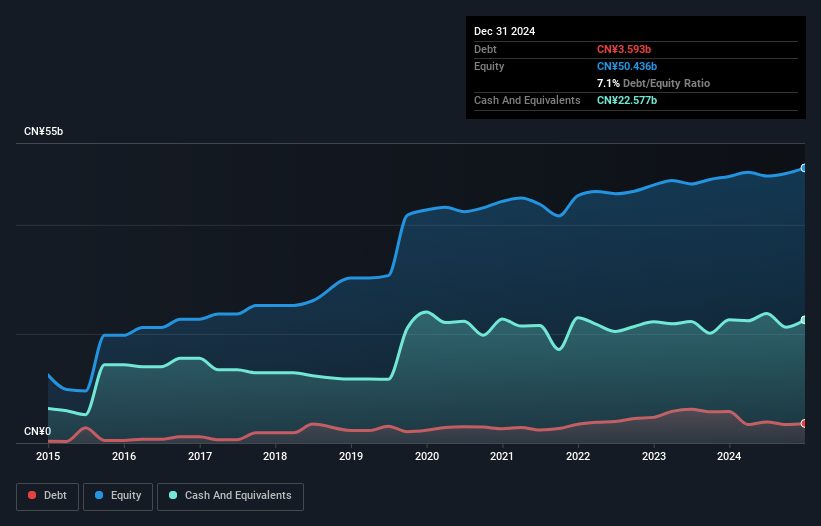Click the CN¥55b y-axis label
This screenshot has width=821, height=526.
click(x=43, y=131)
